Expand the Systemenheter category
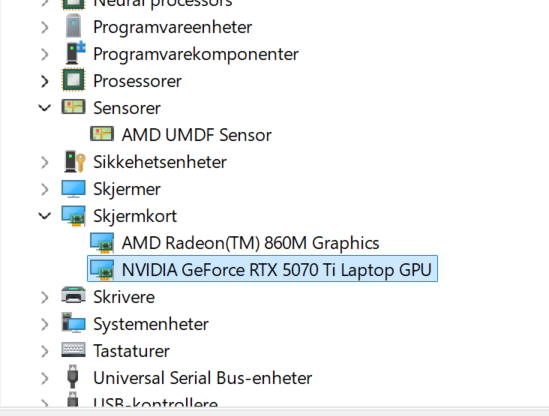 pyautogui.click(x=45, y=324)
